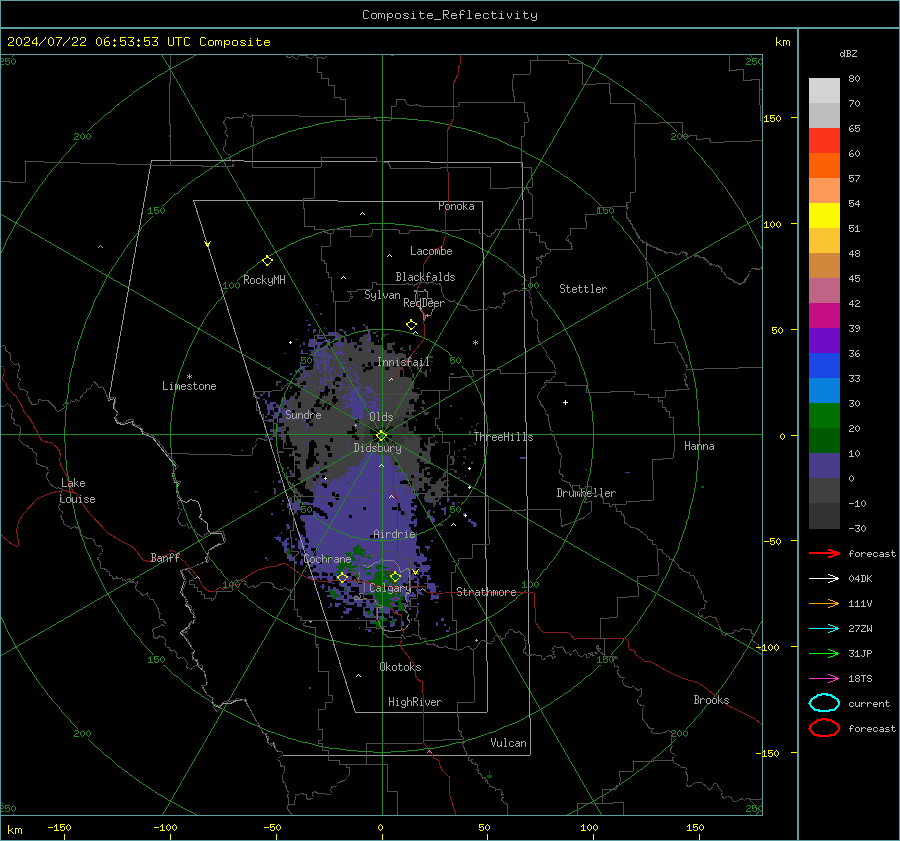
Task: Click the Airdrie label
Action: (x=394, y=534)
